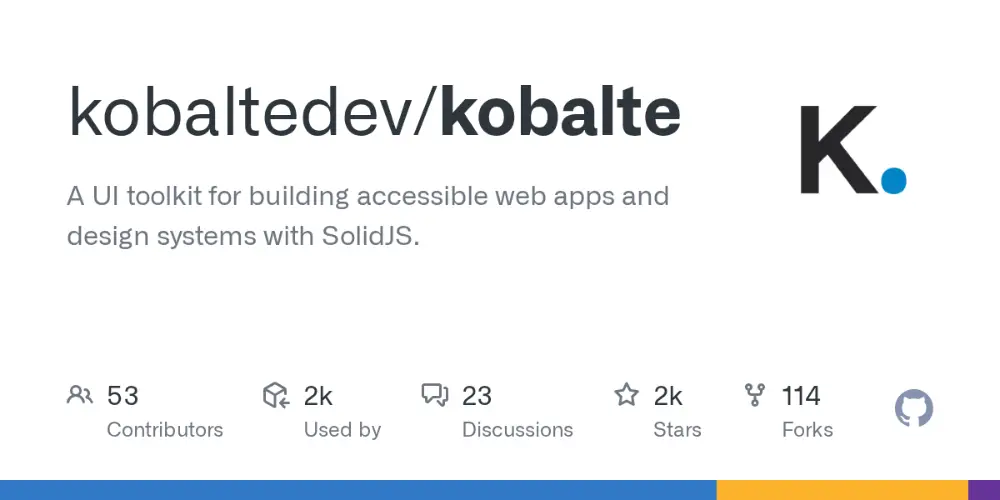Click the blue dot in Kobalte logo
Image resolution: width=1000 pixels, height=500 pixels.
pos(893,180)
